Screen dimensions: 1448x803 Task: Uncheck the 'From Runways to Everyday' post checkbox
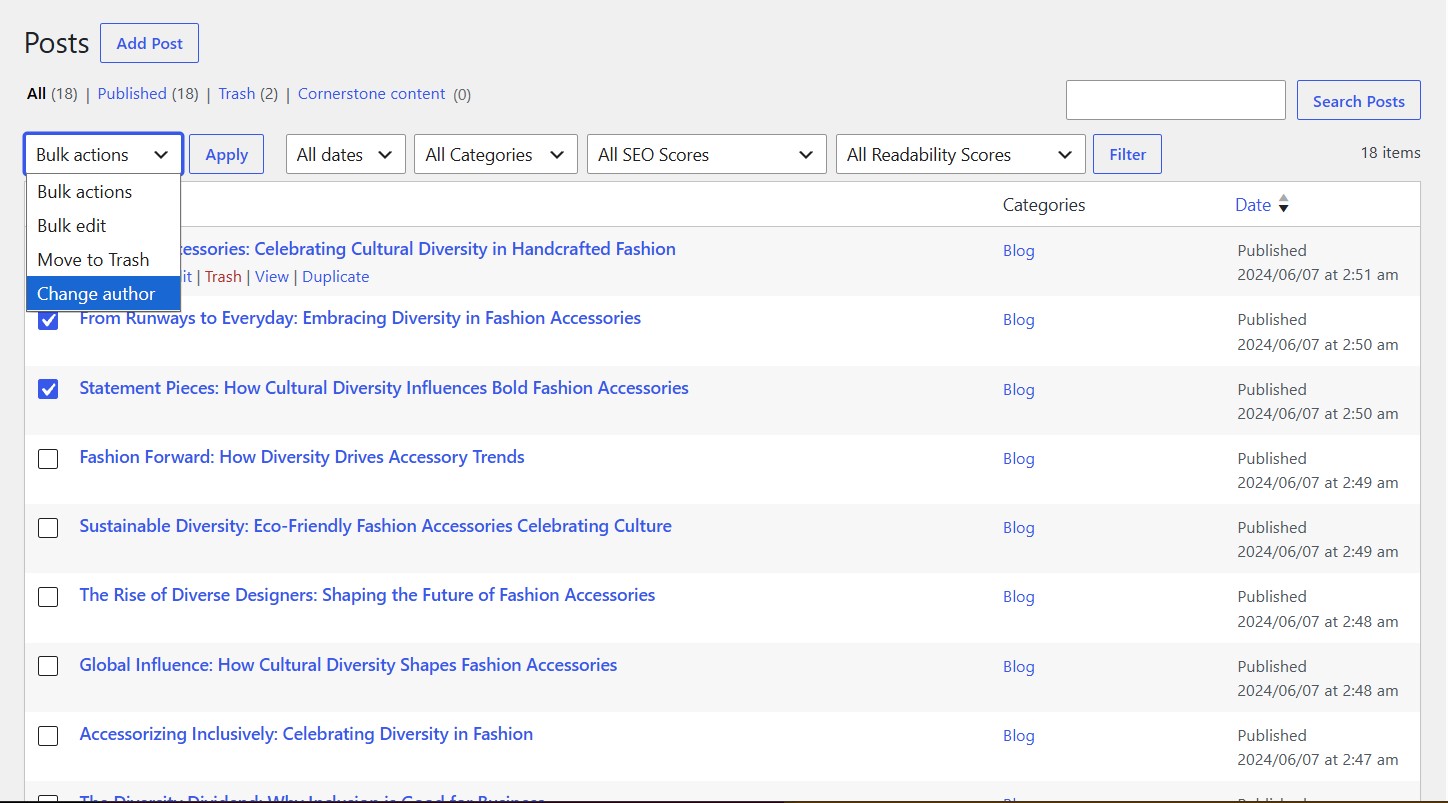tap(48, 320)
